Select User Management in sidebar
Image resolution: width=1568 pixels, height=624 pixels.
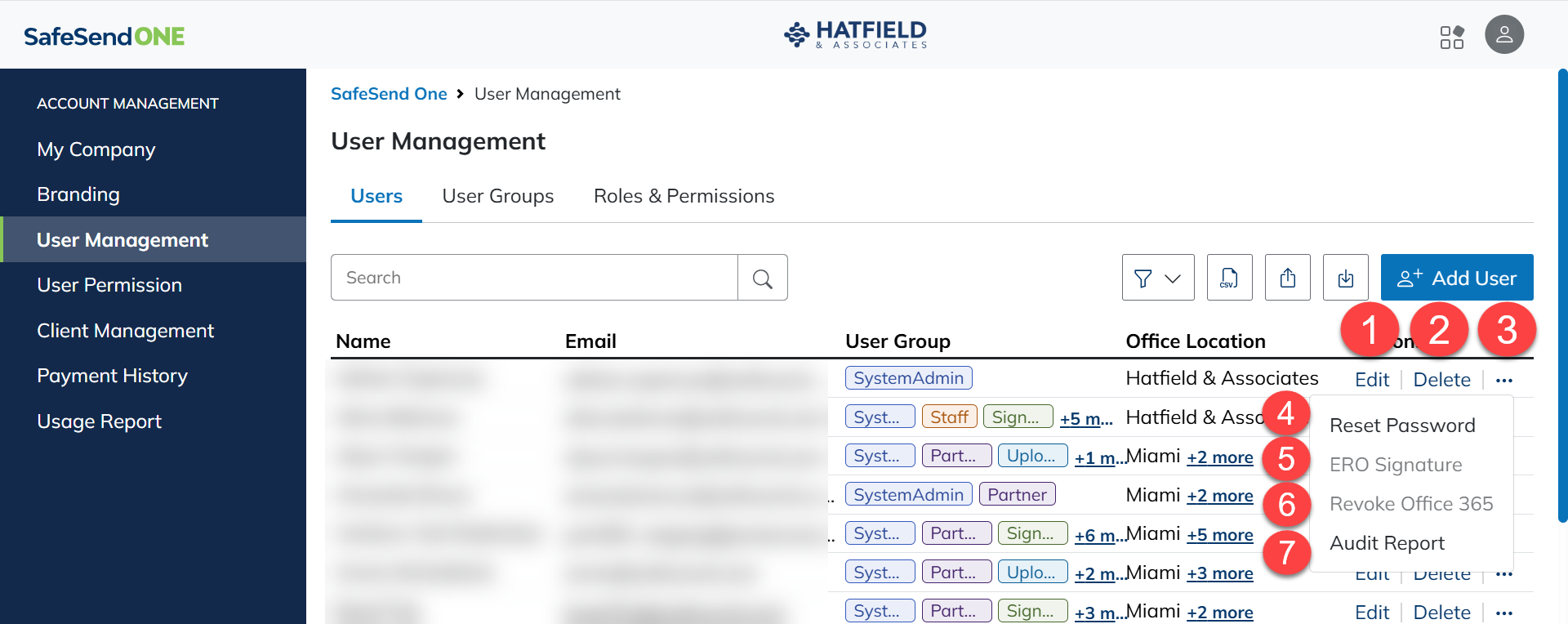154,239
